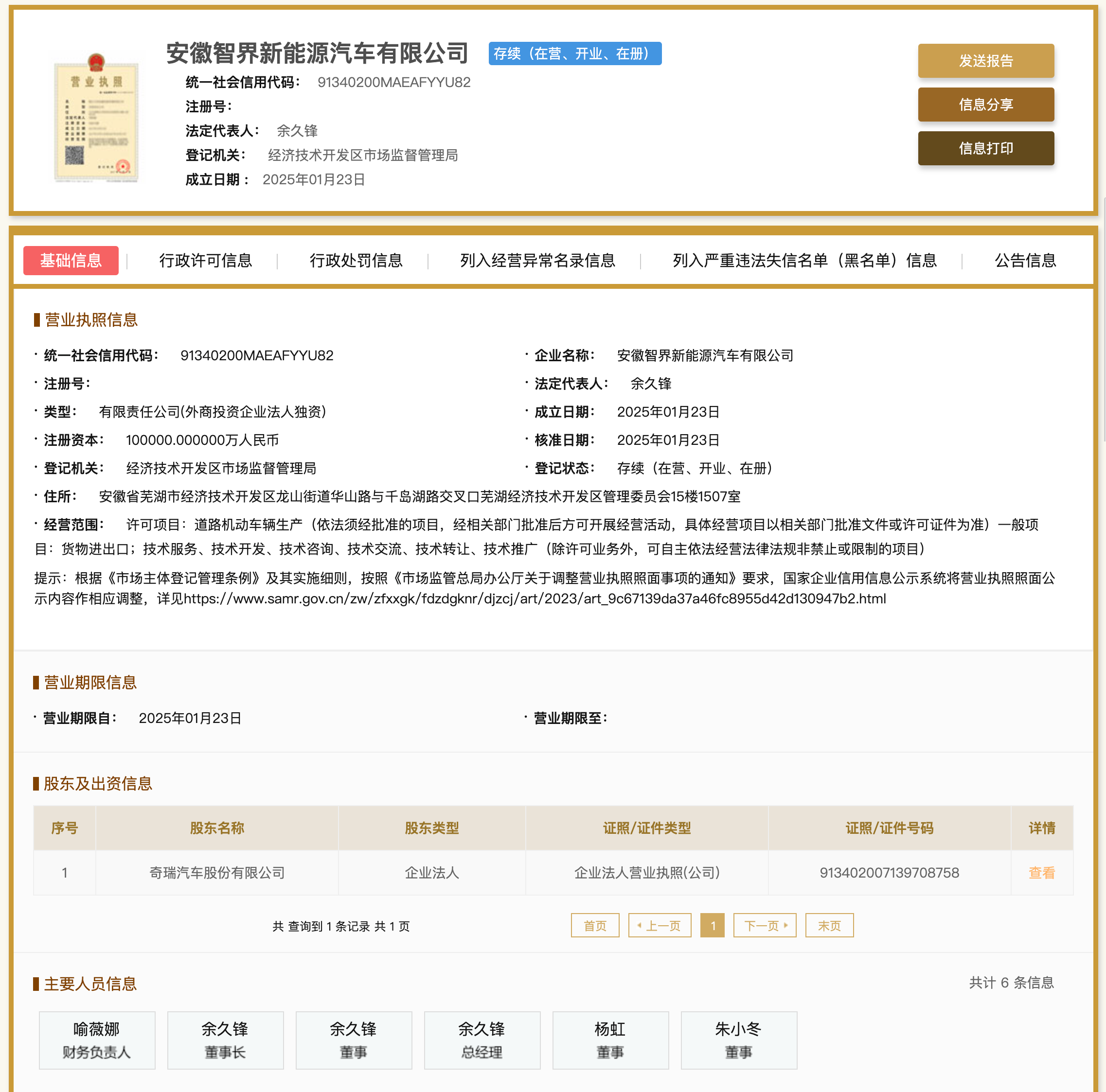This screenshot has width=1106, height=1092.
Task: Open personnel card 杨虹 董事
Action: point(610,1040)
